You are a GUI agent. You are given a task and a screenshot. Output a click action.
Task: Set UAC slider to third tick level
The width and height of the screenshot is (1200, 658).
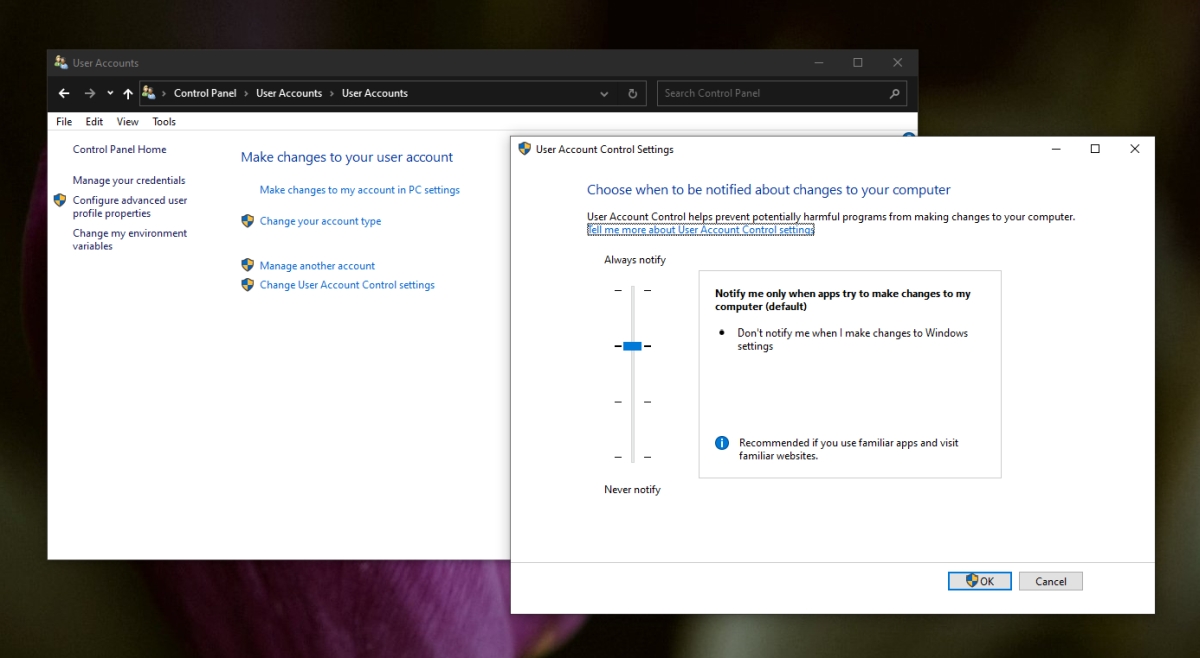[x=632, y=402]
